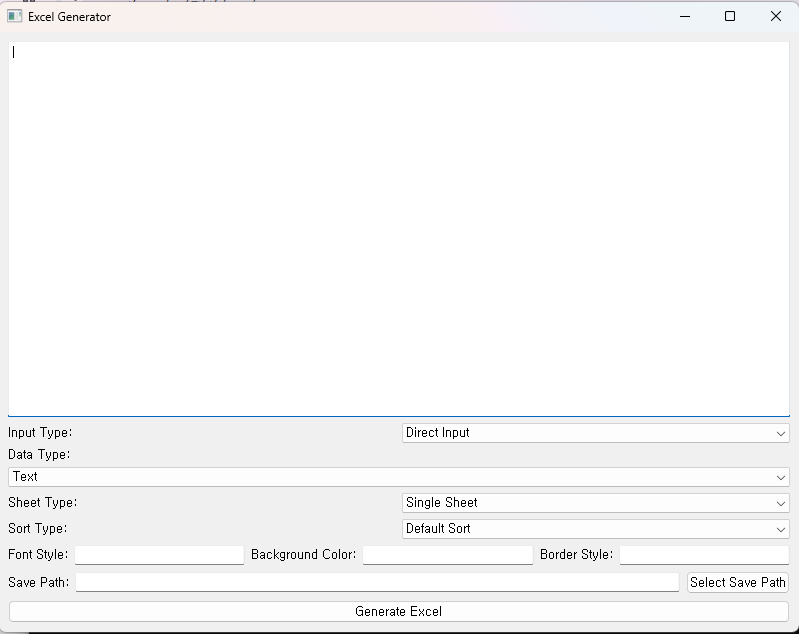This screenshot has width=799, height=634.
Task: Click the Excel Generator title bar text
Action: pyautogui.click(x=69, y=17)
